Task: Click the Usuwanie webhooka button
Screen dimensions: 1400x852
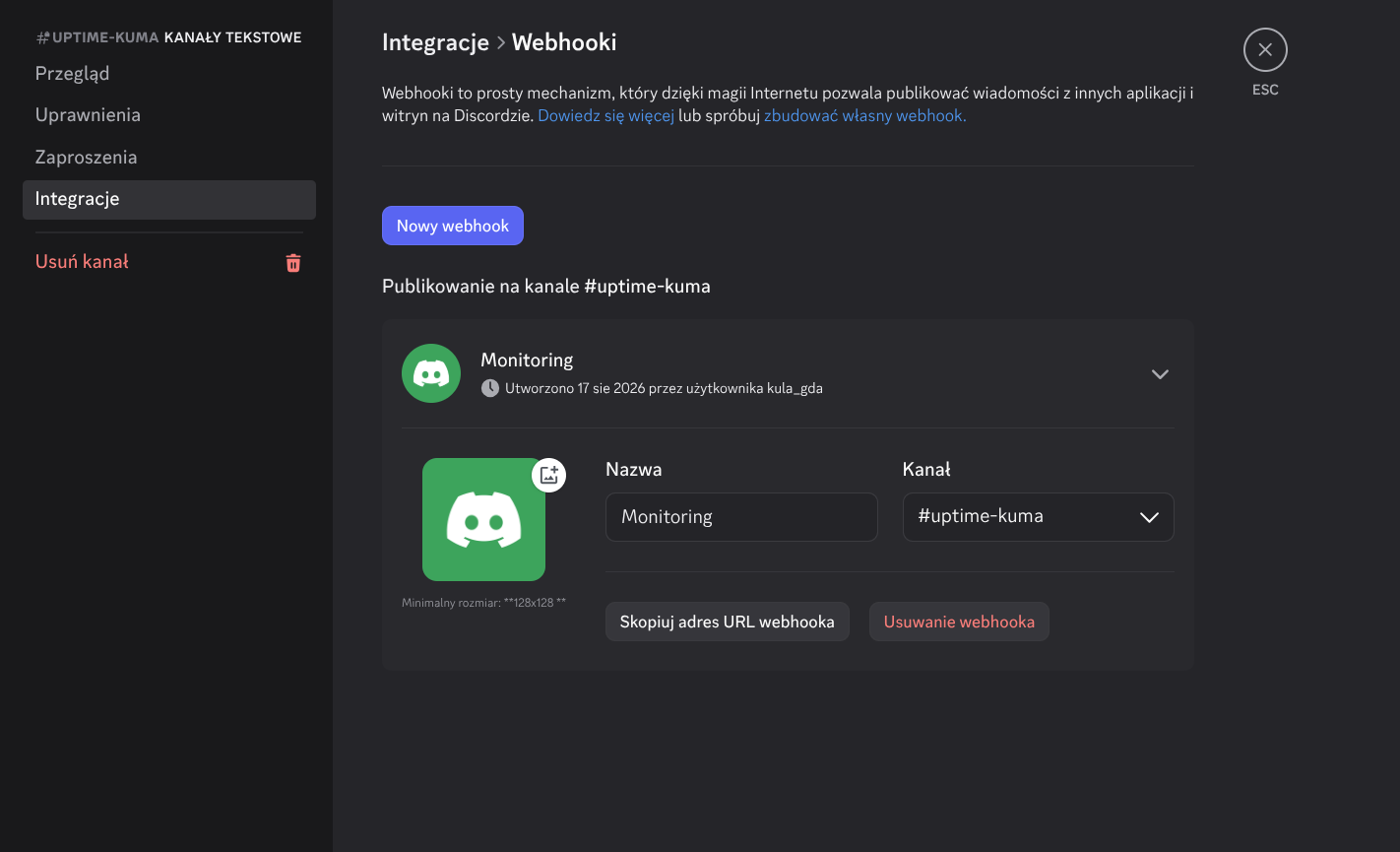Action: click(959, 622)
